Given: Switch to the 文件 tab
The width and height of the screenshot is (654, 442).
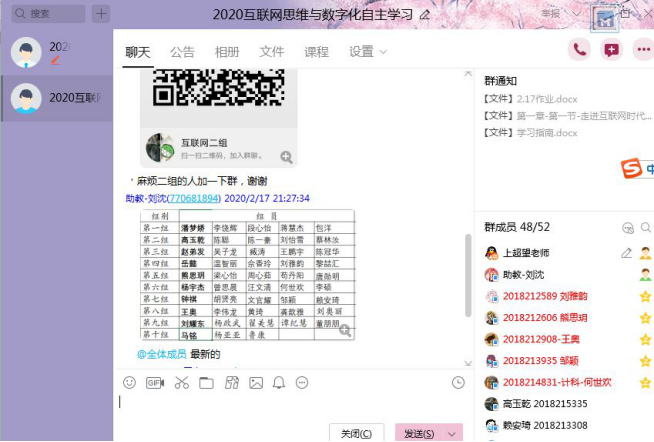Looking at the screenshot, I should click(271, 52).
